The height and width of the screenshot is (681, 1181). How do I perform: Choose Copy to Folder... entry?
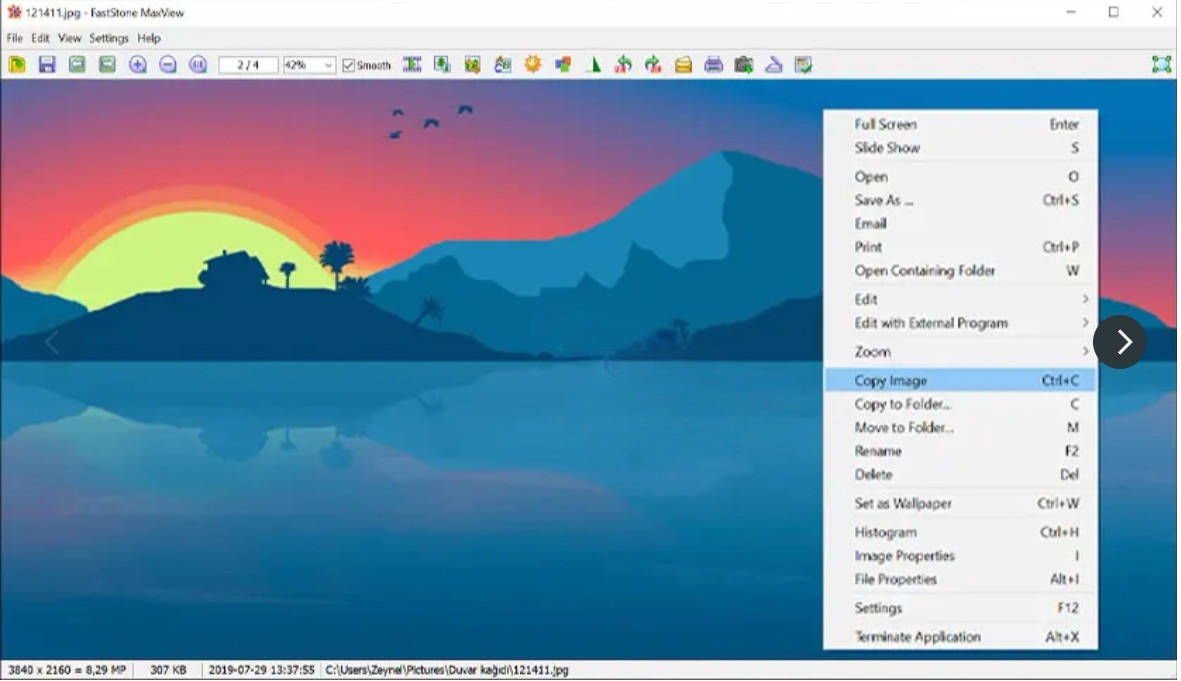click(x=960, y=404)
